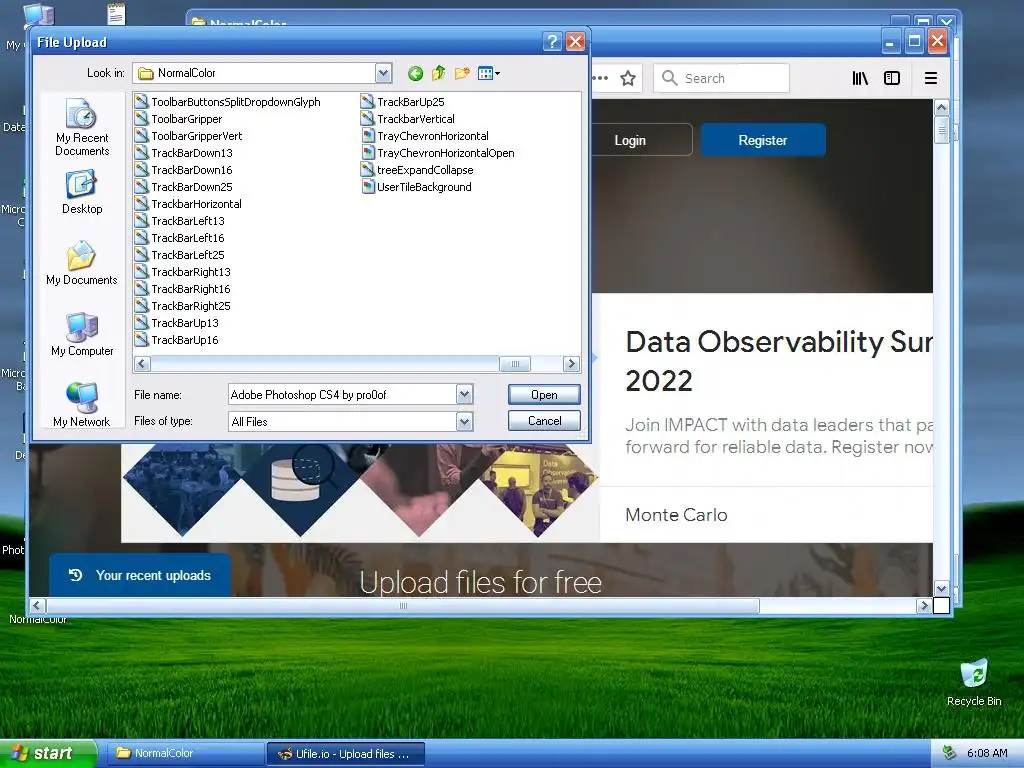Select the TrackBarUp16 file
The width and height of the screenshot is (1024, 768).
(177, 340)
